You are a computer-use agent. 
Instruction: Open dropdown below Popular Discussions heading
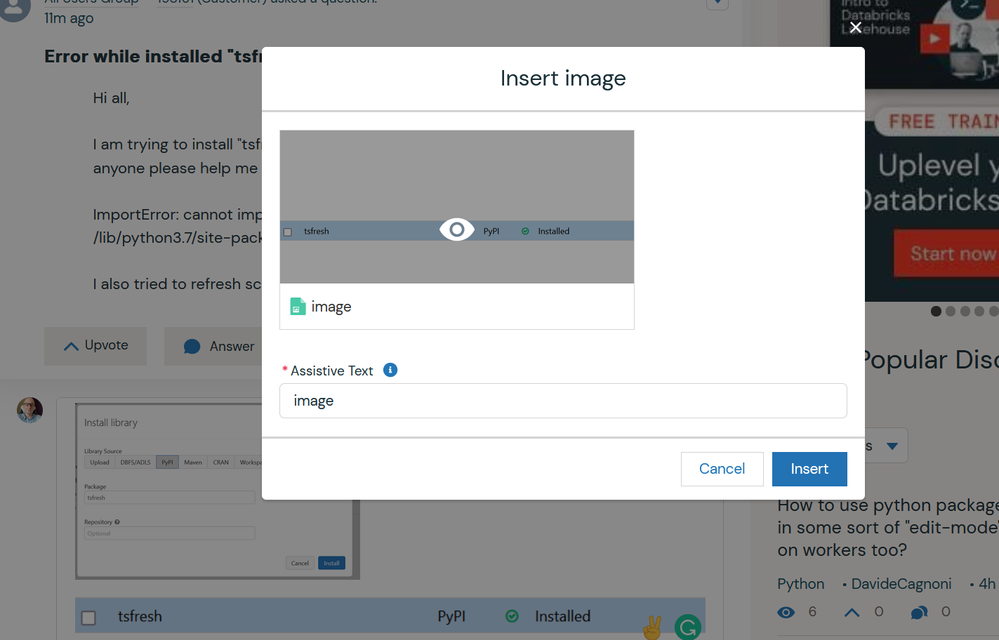(x=890, y=445)
